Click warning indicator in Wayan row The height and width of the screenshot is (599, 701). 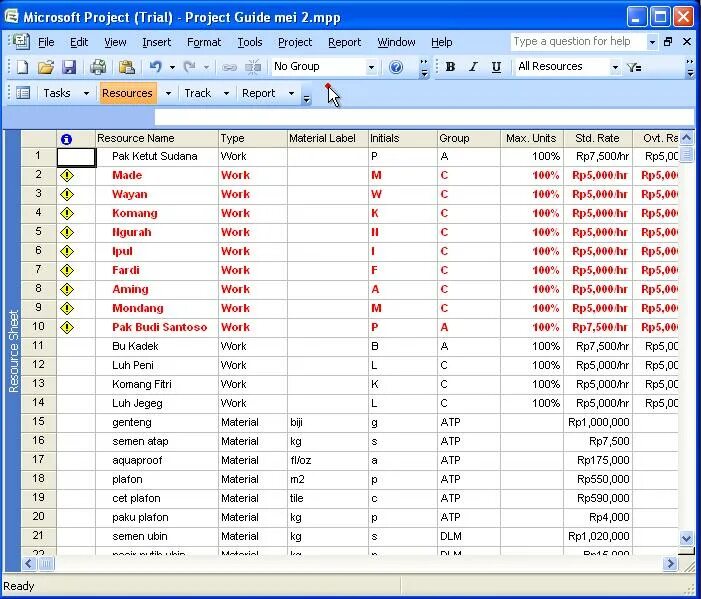67,194
